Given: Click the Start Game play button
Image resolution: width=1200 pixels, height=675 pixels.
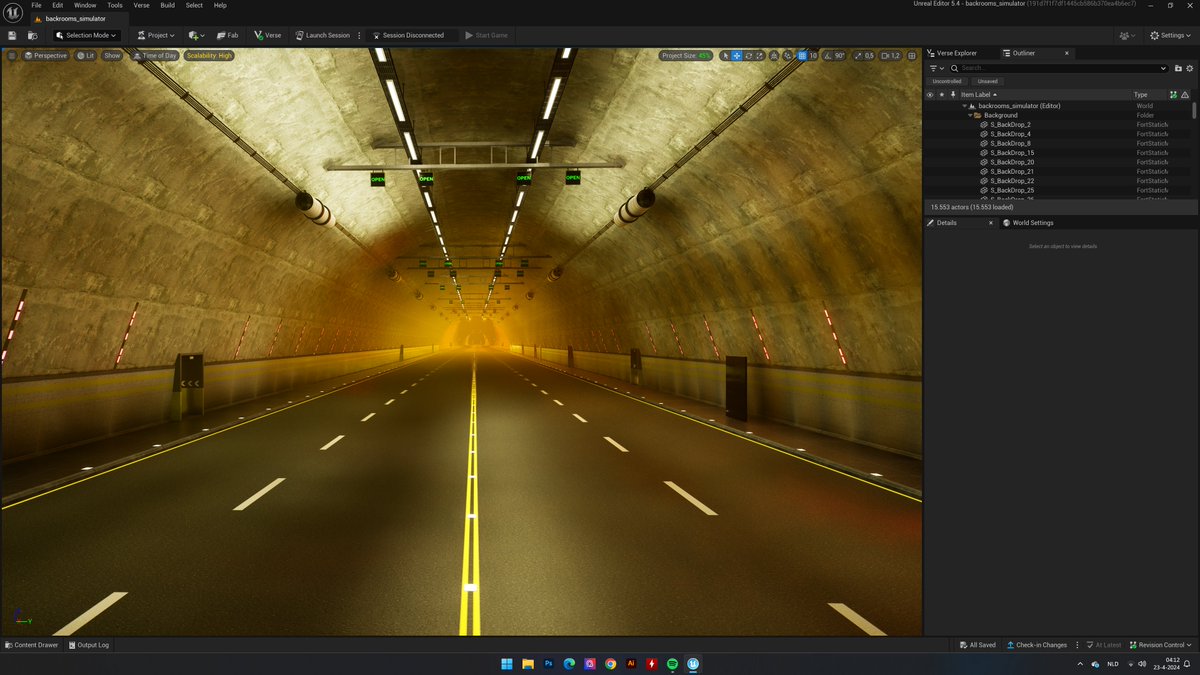Looking at the screenshot, I should point(487,35).
